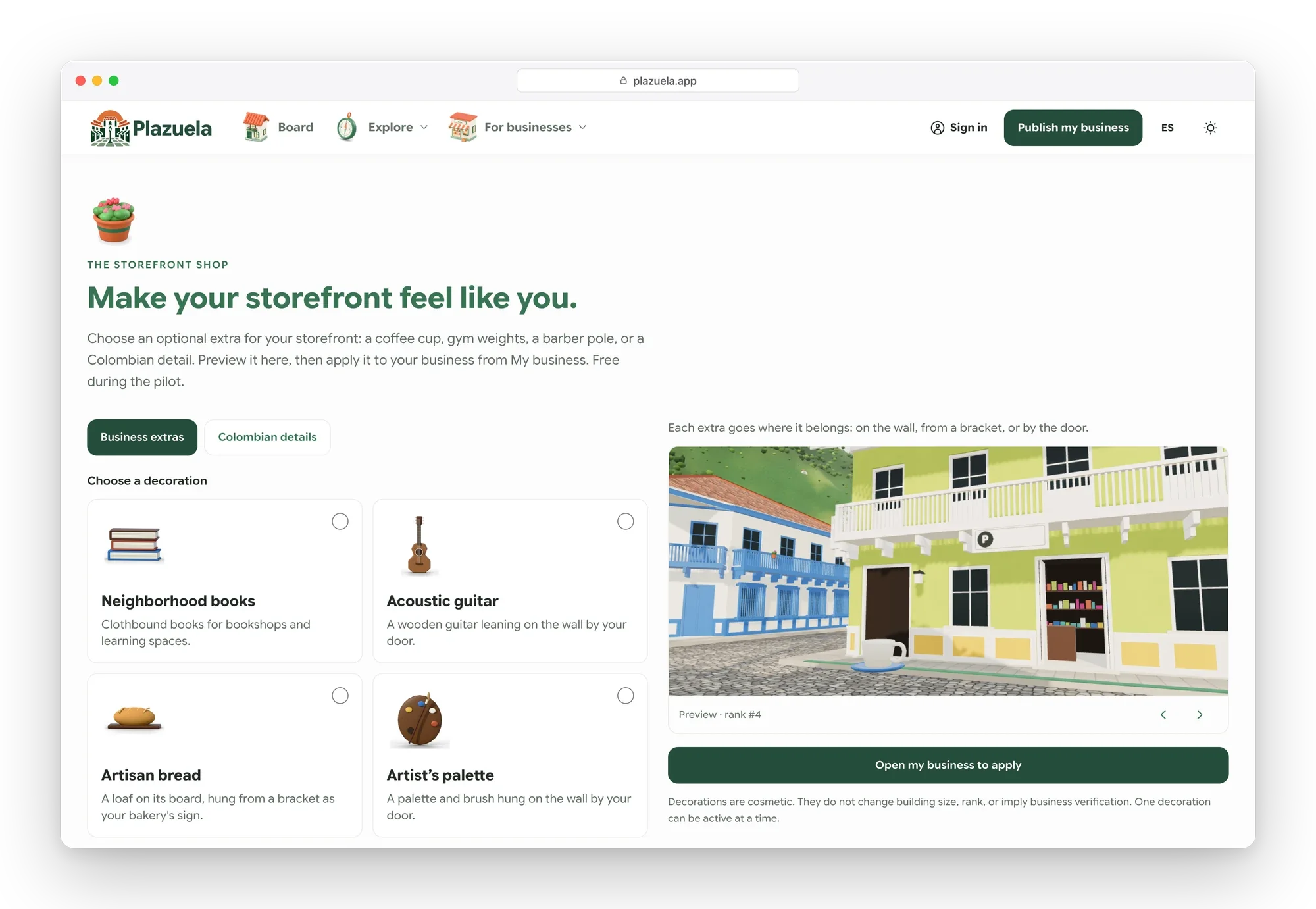The image size is (1316, 909).
Task: Click 'THE STOREFRONT SHOP' label
Action: (158, 265)
